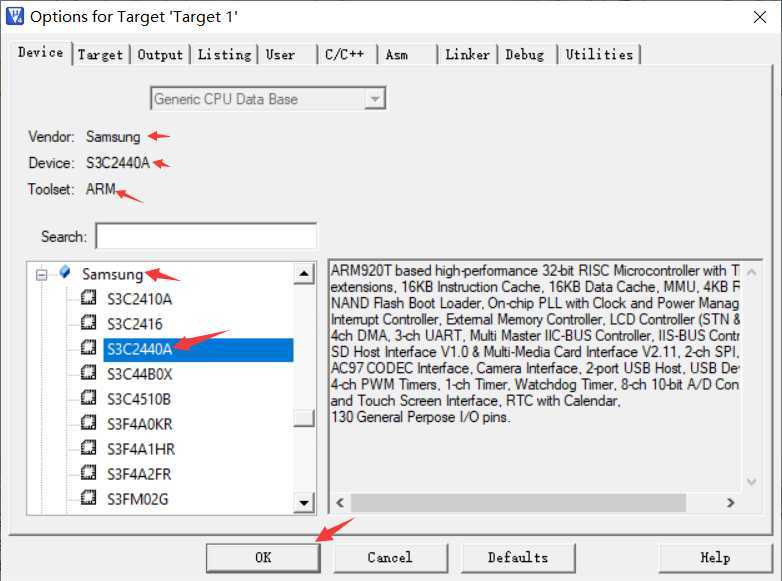The width and height of the screenshot is (782, 581).
Task: Click the 'ARM920T based high-performance' description line
Action: 535,270
